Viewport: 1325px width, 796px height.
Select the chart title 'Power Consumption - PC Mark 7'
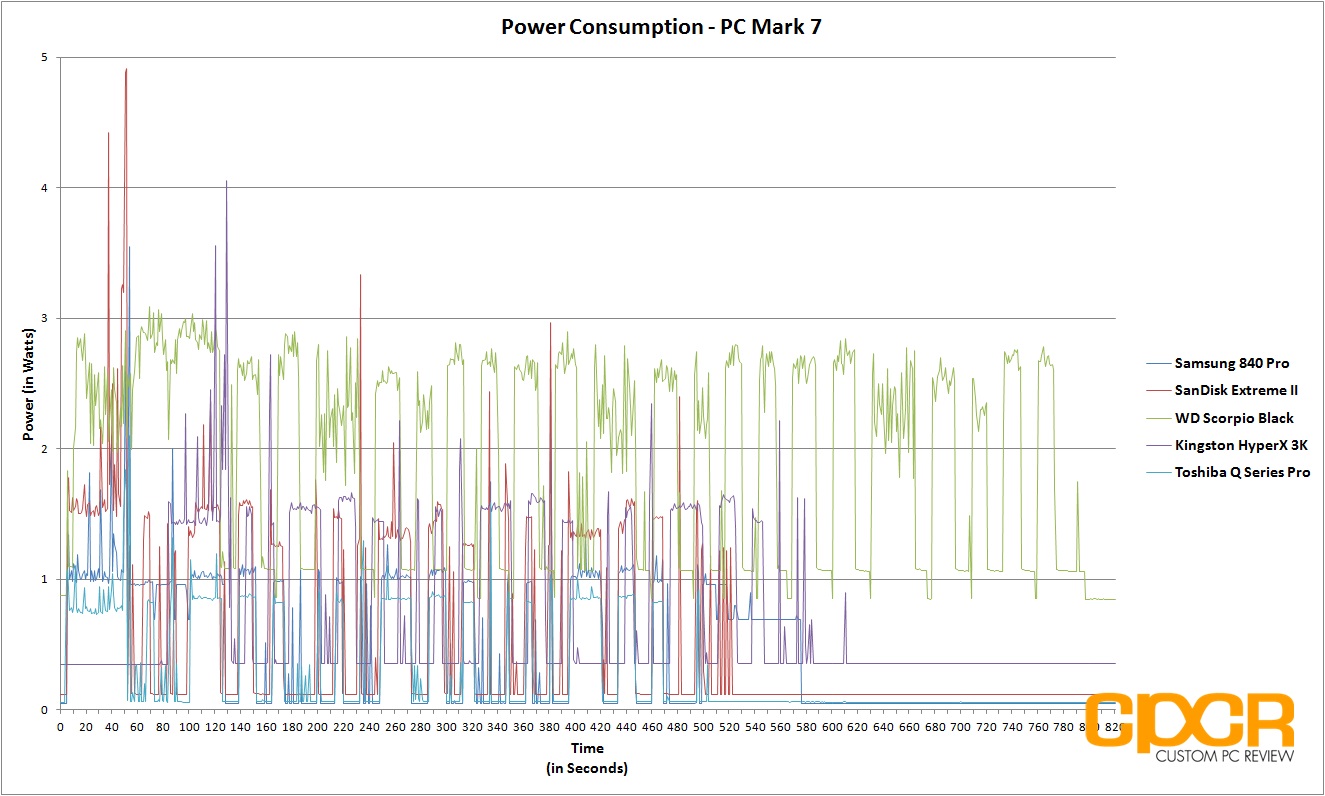[661, 26]
